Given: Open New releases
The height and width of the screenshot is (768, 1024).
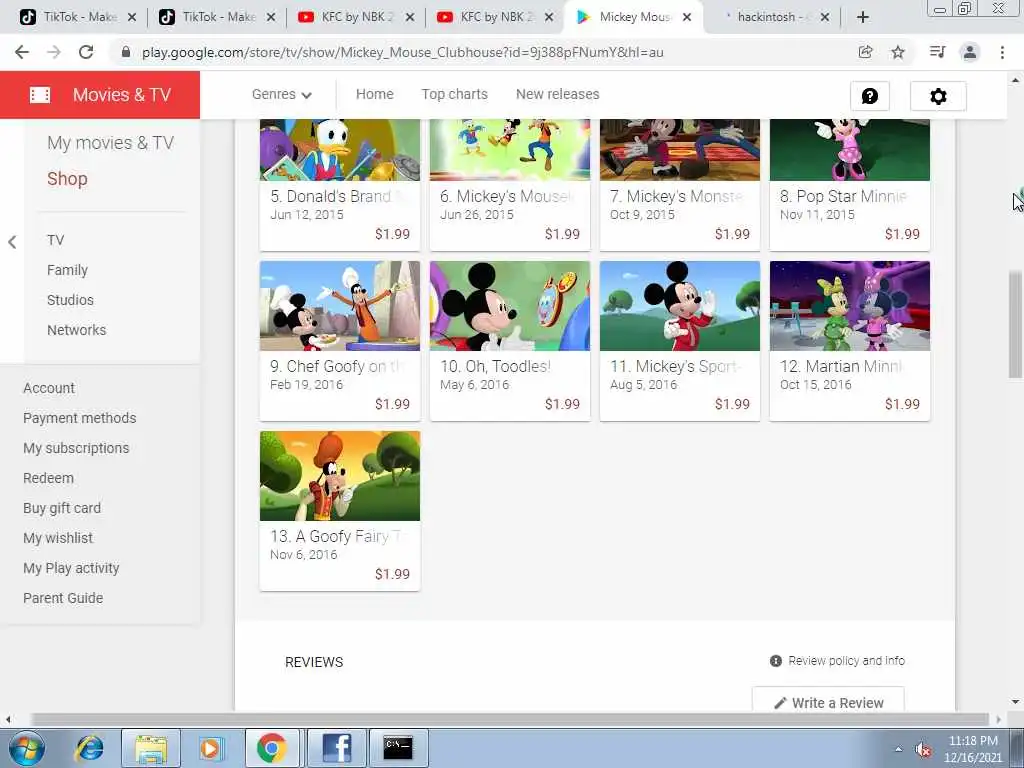Looking at the screenshot, I should tap(558, 94).
